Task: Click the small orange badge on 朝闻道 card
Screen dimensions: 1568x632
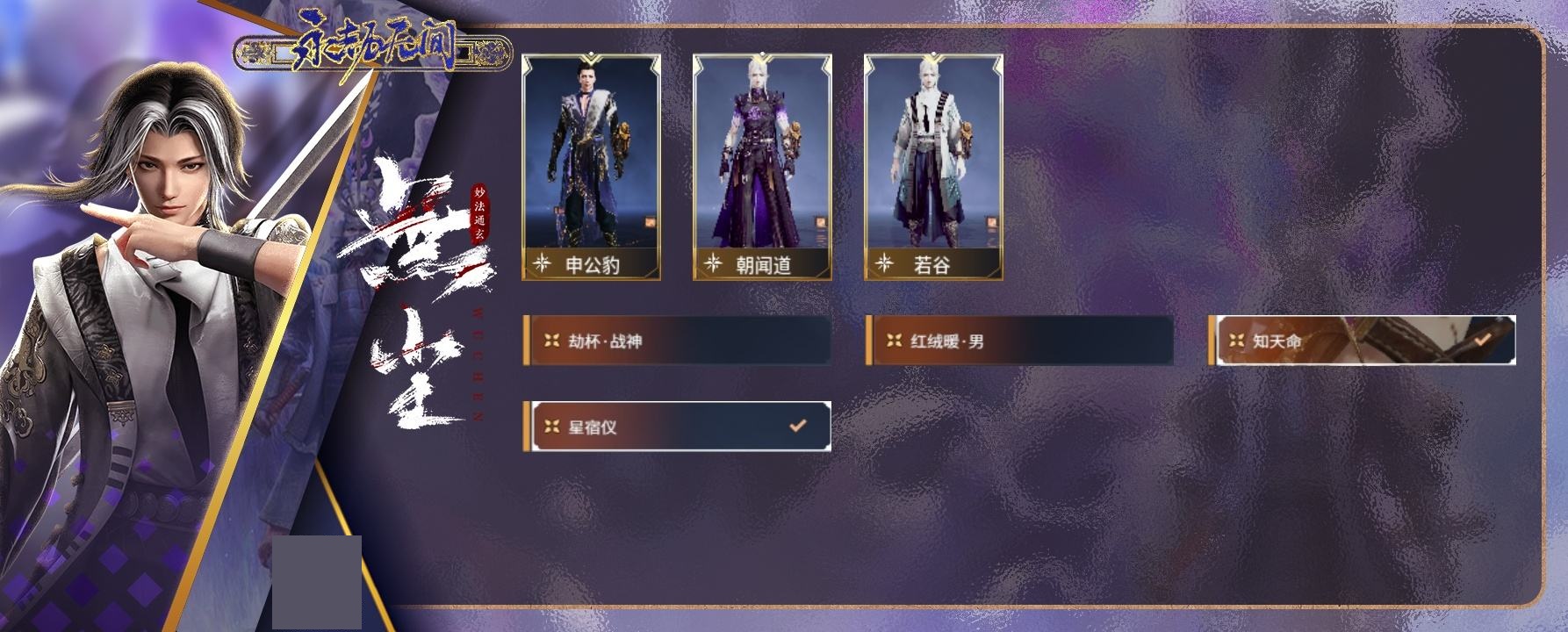Action: click(821, 223)
